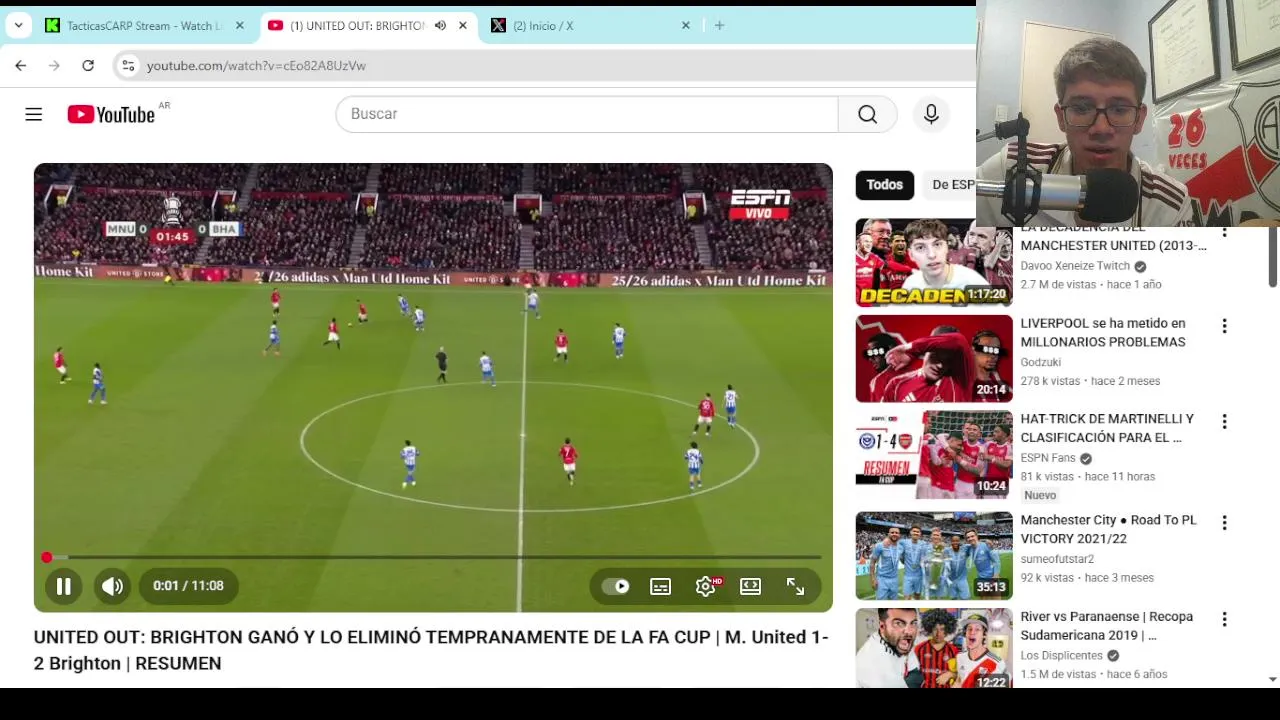Screen dimensions: 1280x720
Task: Mute the video volume speaker icon
Action: tap(113, 586)
